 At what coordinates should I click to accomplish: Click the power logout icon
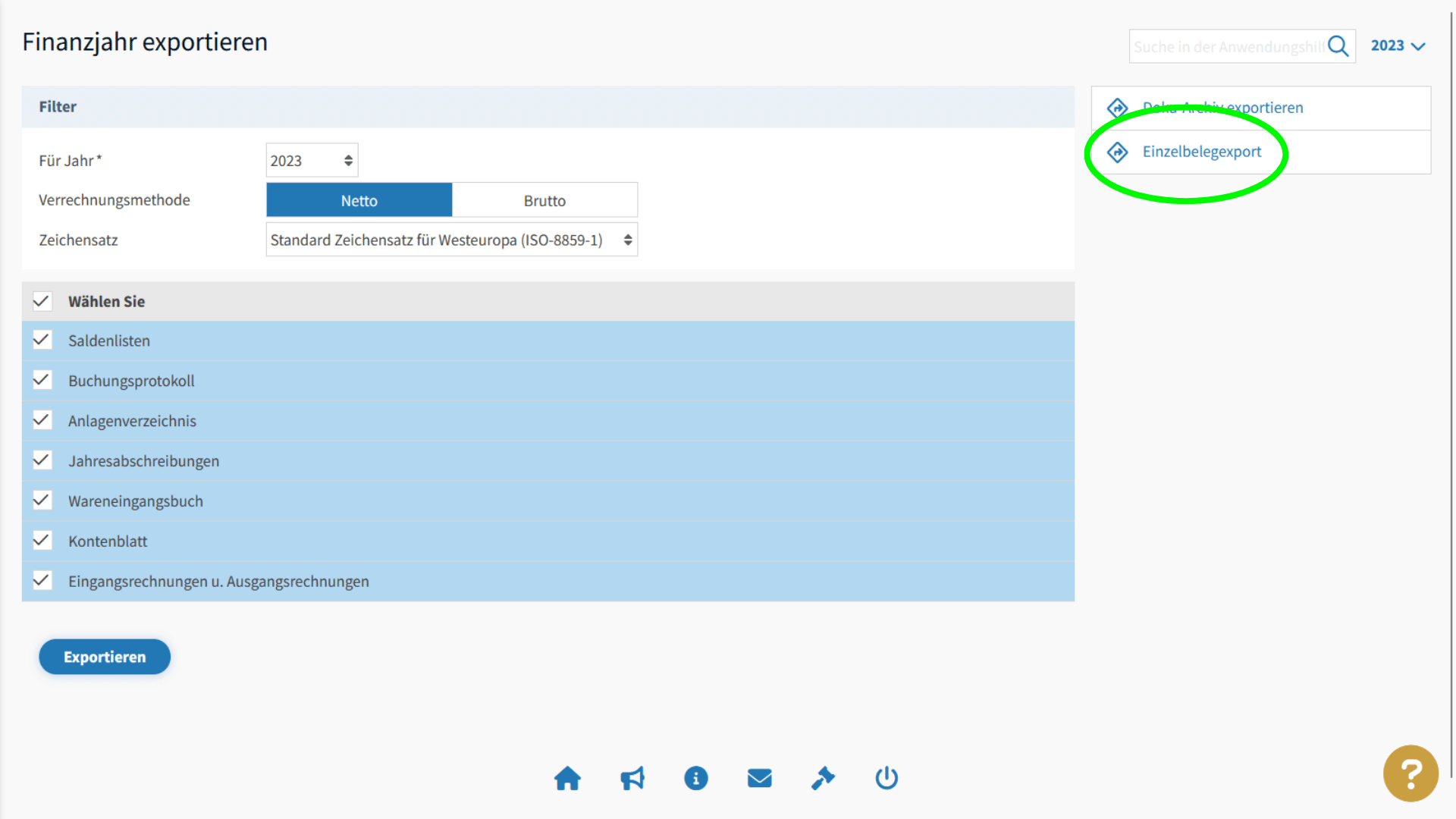(886, 778)
